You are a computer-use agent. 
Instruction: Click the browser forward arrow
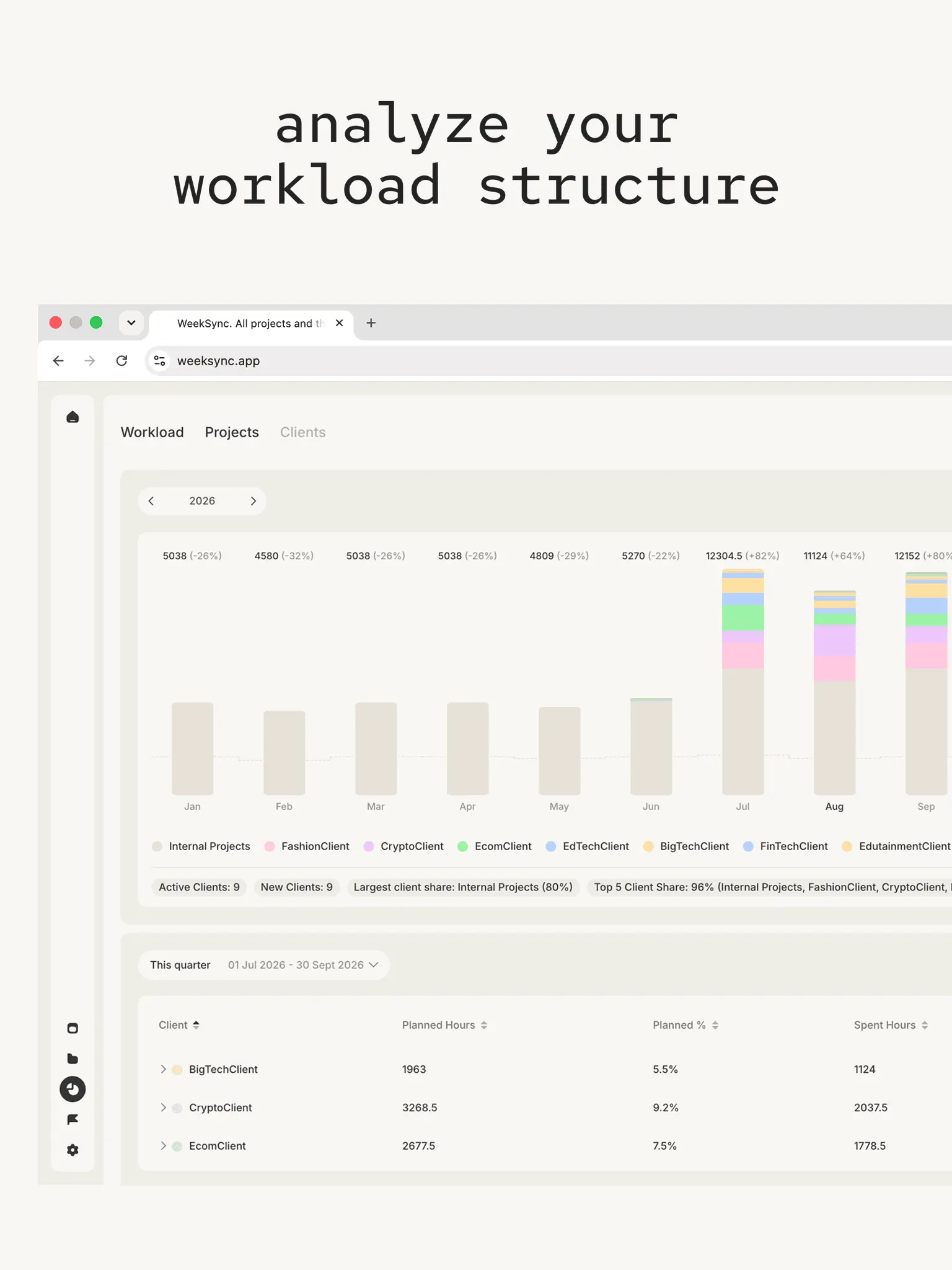pos(90,361)
